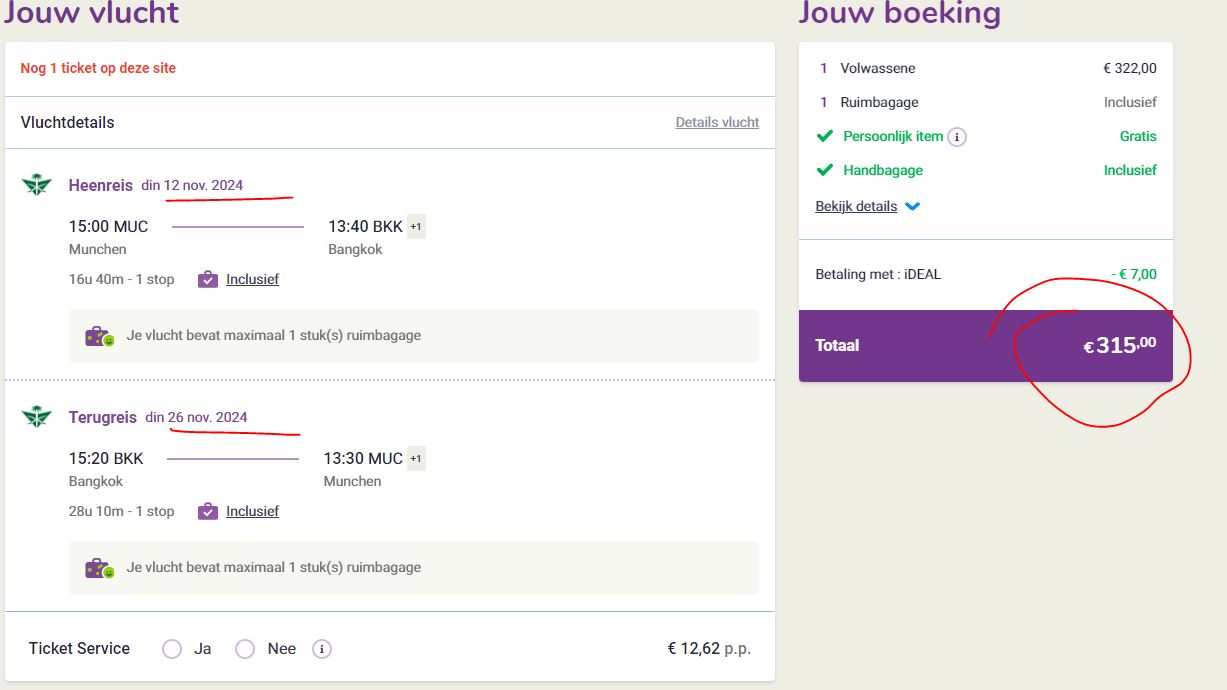Screen dimensions: 1227x690
Task: Click the purple baggage icon in the Heenreis row
Action: click(208, 279)
